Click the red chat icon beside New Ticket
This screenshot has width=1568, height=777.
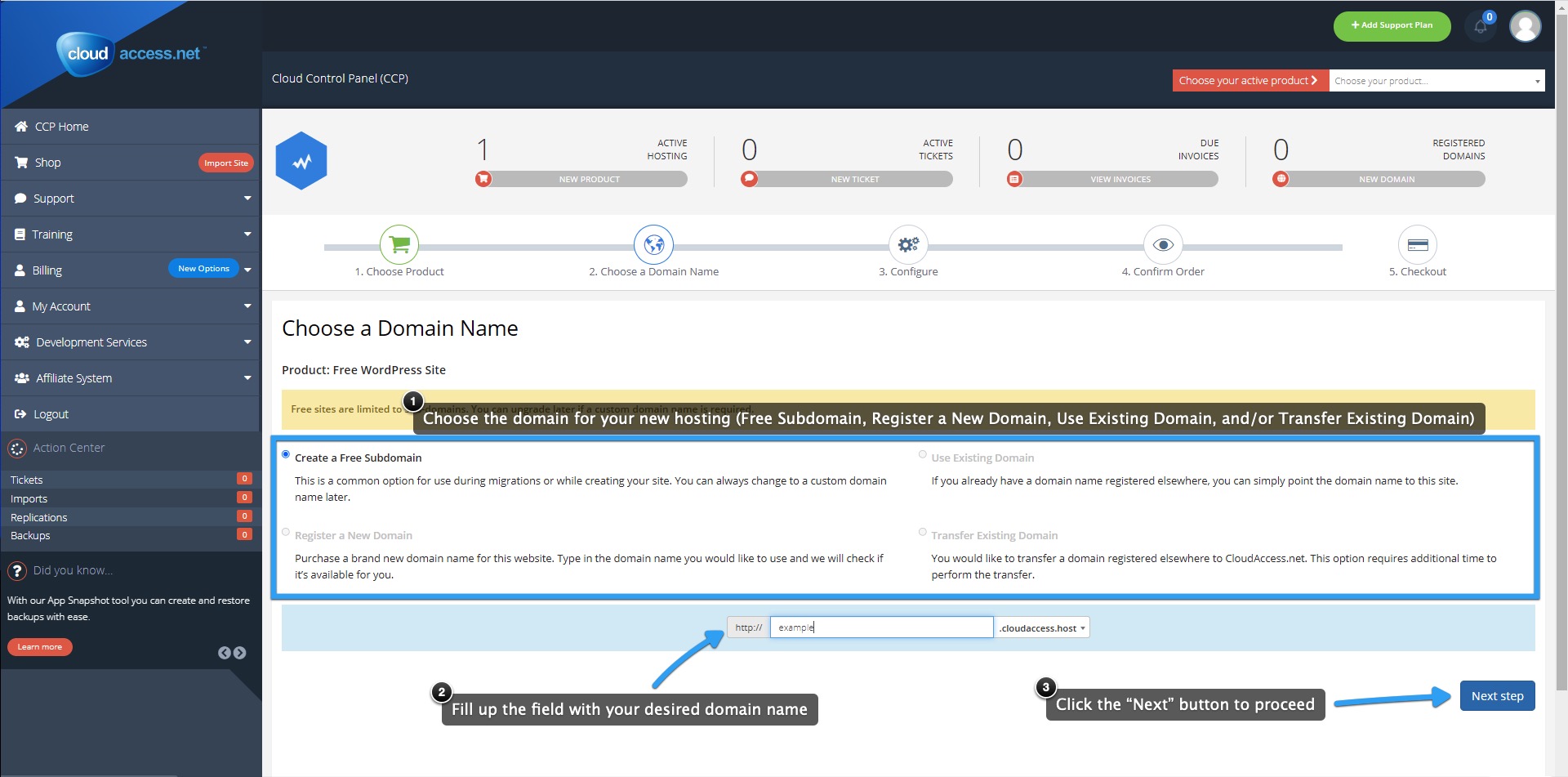tap(749, 179)
